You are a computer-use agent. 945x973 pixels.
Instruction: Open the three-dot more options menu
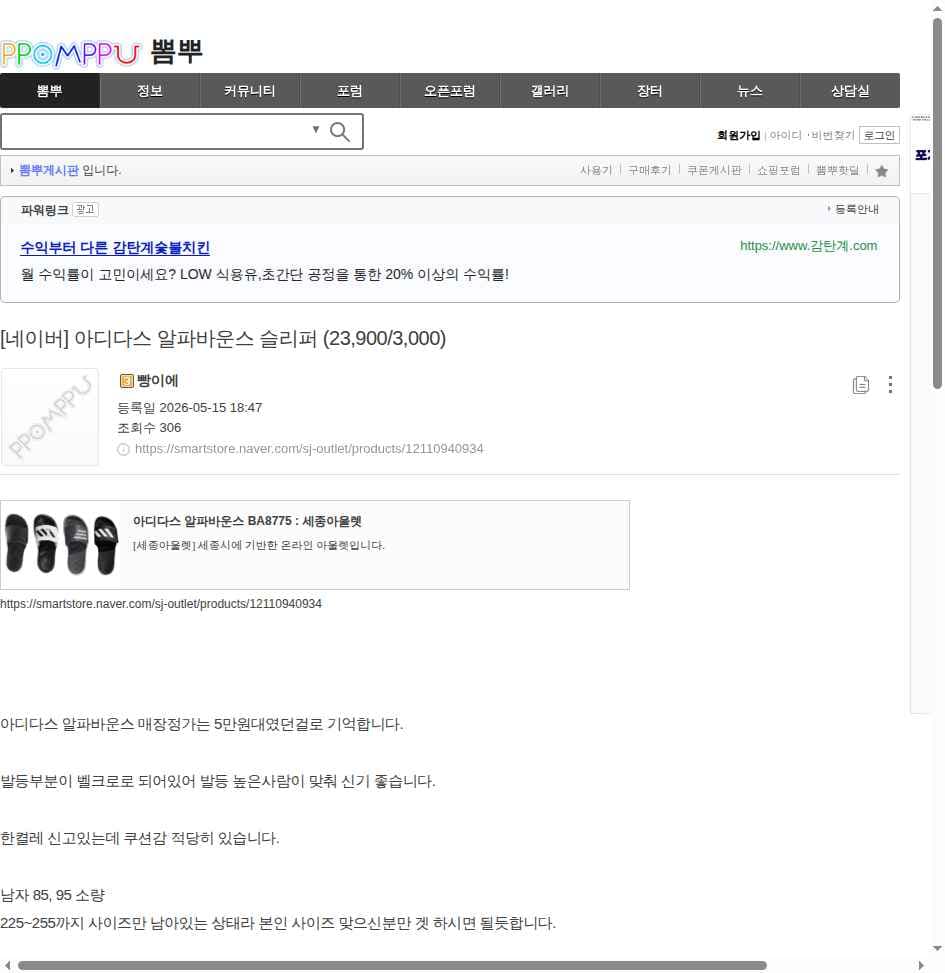tap(890, 385)
